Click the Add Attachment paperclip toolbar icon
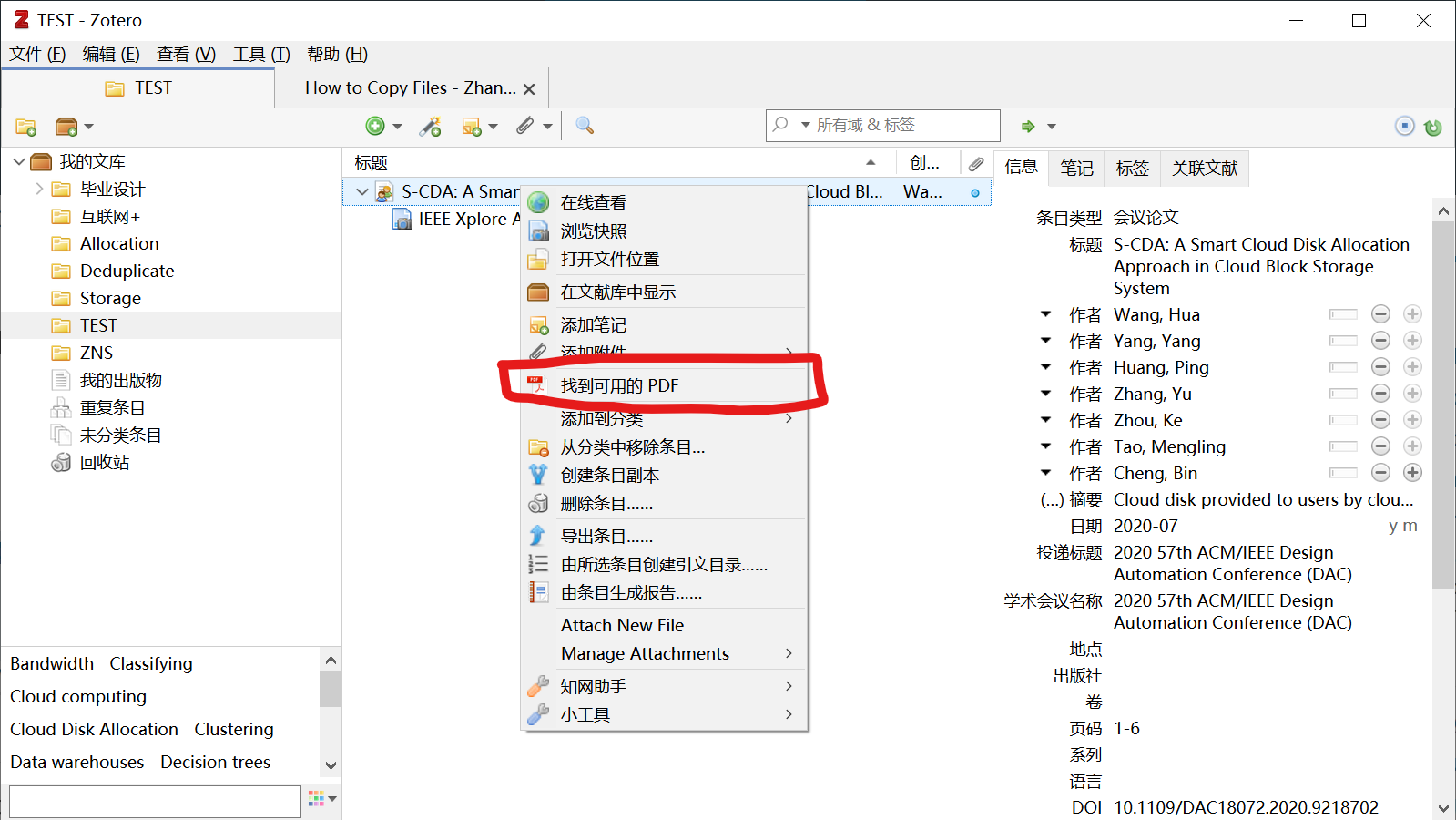 click(x=525, y=127)
